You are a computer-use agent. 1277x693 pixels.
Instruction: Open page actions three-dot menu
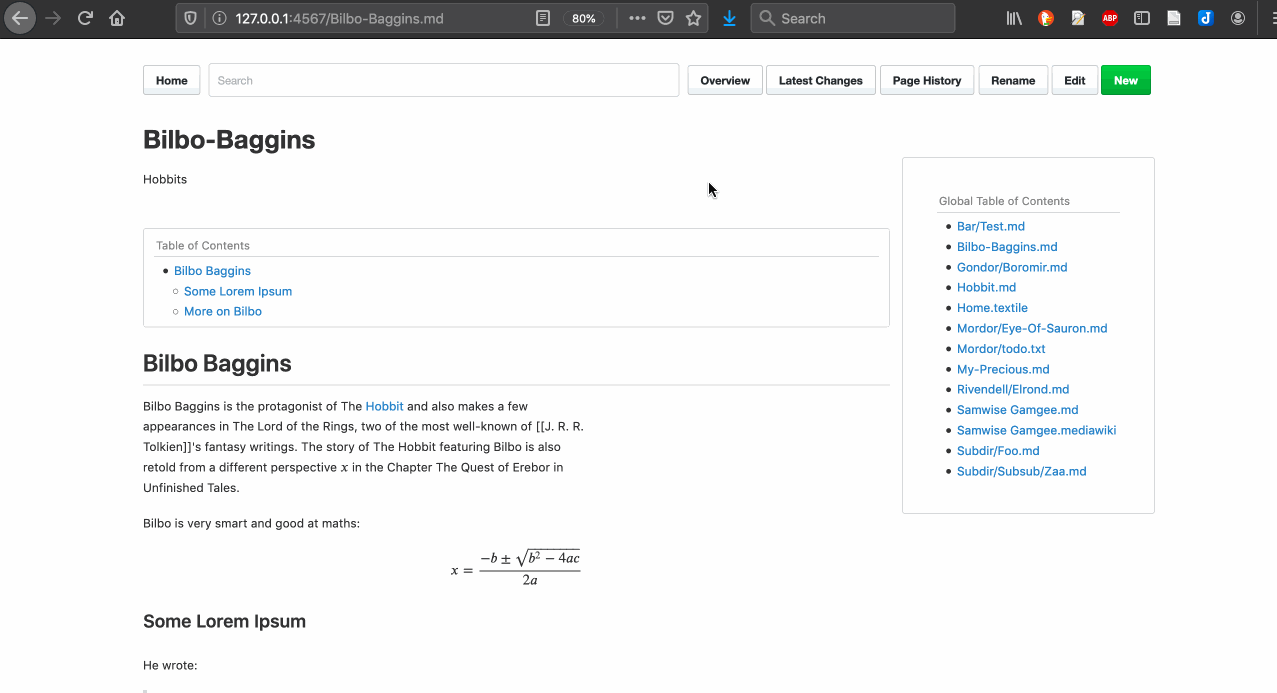(x=637, y=18)
